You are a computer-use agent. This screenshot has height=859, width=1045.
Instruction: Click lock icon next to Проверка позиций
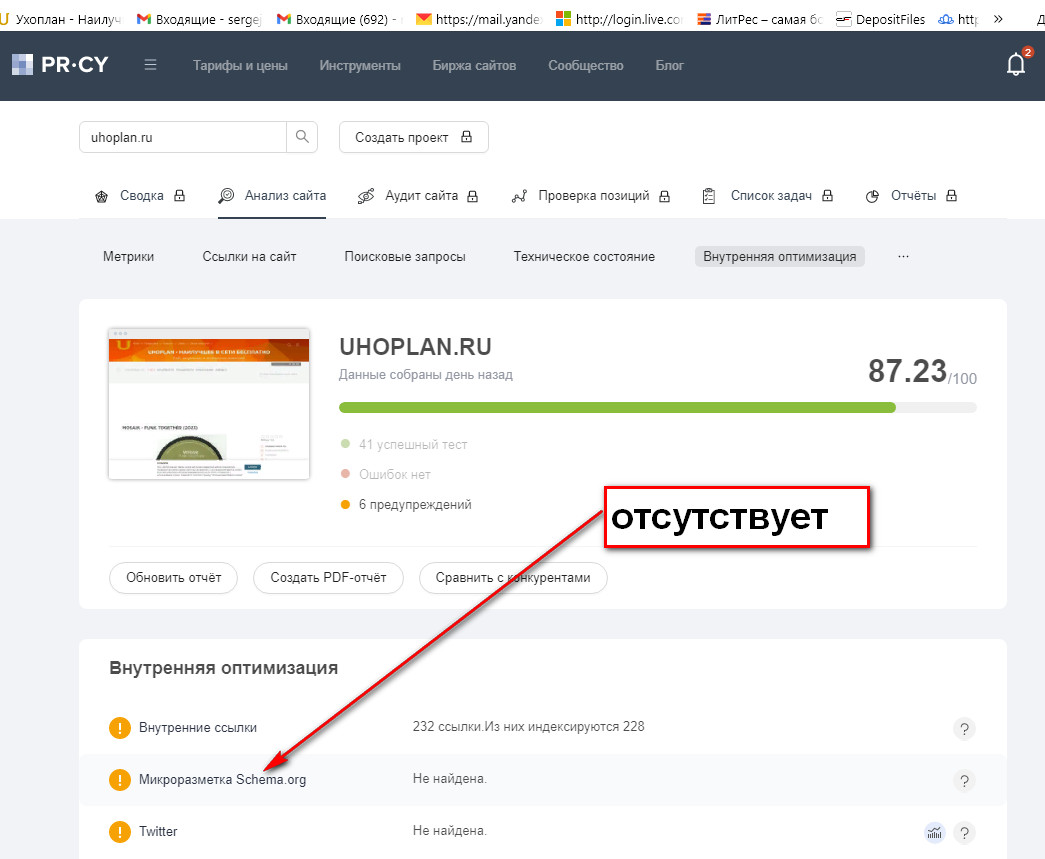pyautogui.click(x=664, y=196)
